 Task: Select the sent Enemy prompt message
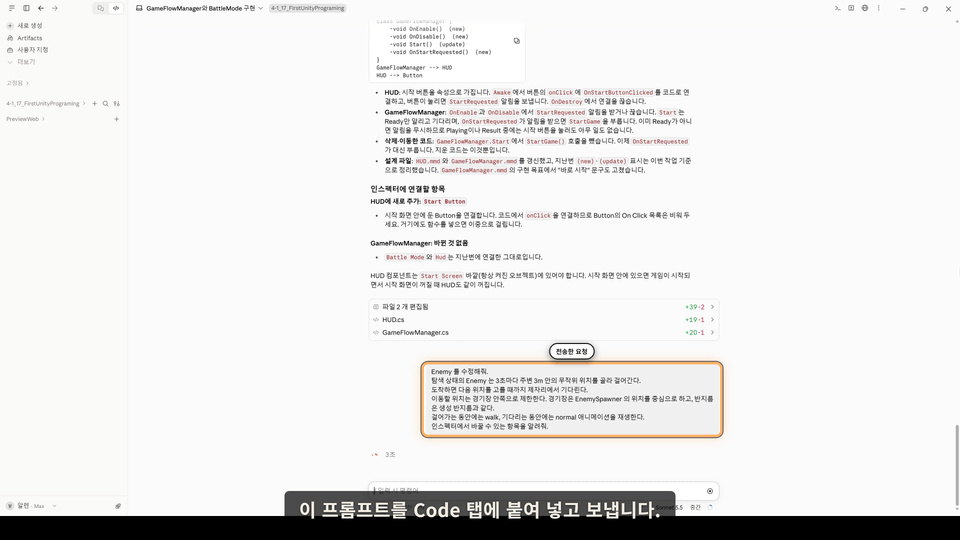(572, 399)
